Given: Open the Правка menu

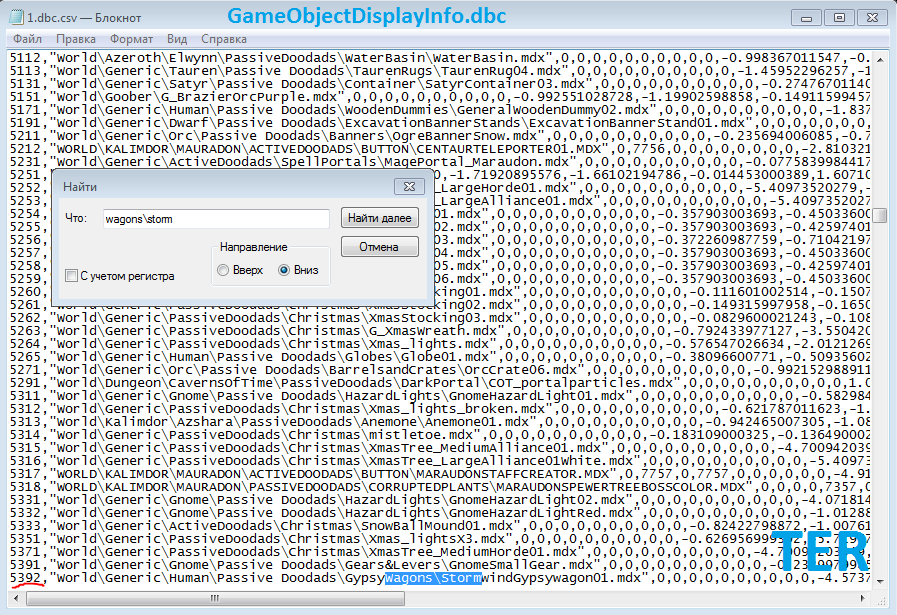Looking at the screenshot, I should 76,39.
